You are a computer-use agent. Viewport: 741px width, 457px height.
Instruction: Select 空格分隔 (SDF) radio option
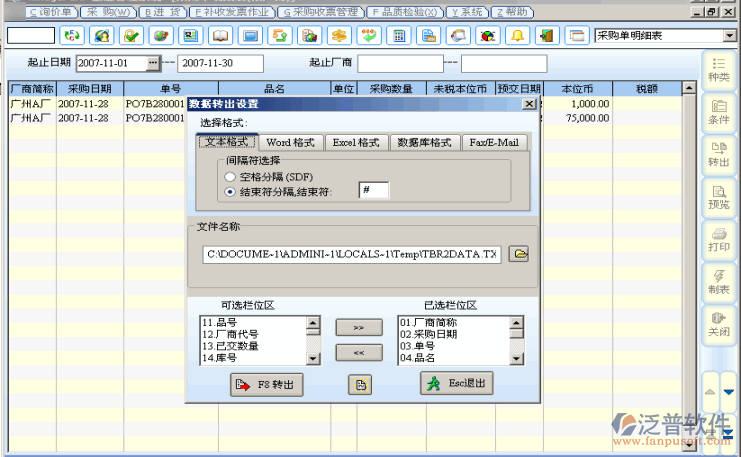(231, 176)
